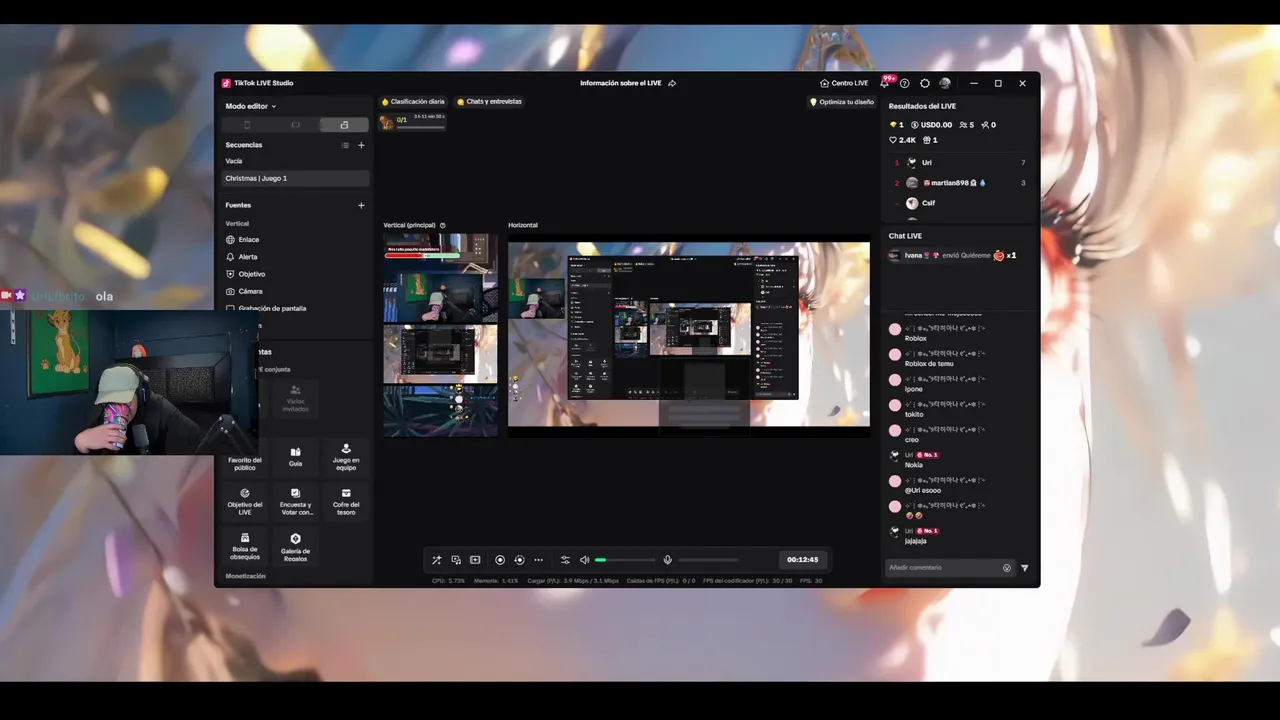This screenshot has height=720, width=1280.
Task: Click the 0/1 daily goal progress card
Action: tap(412, 122)
